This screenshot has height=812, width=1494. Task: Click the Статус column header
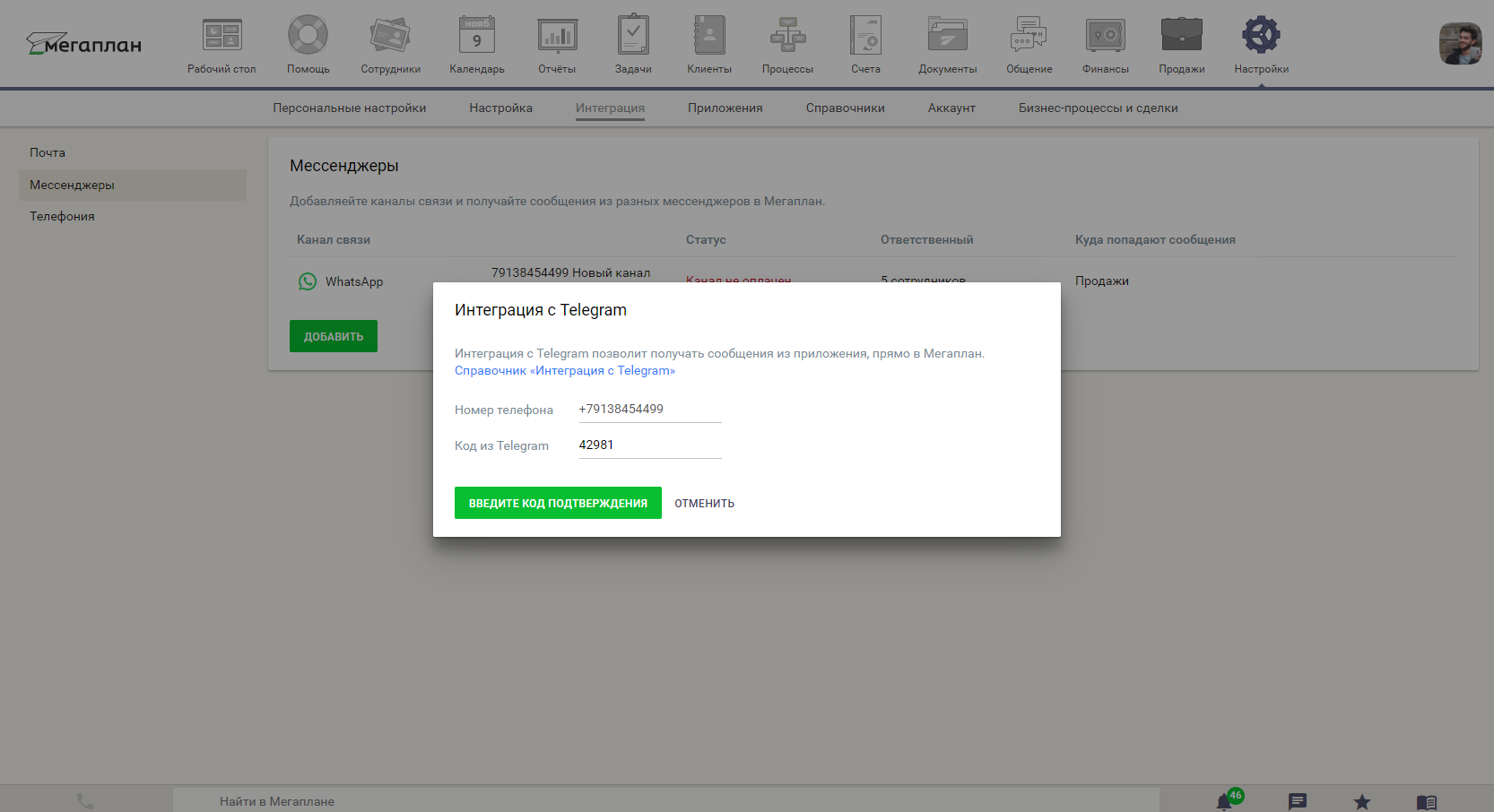tap(706, 239)
